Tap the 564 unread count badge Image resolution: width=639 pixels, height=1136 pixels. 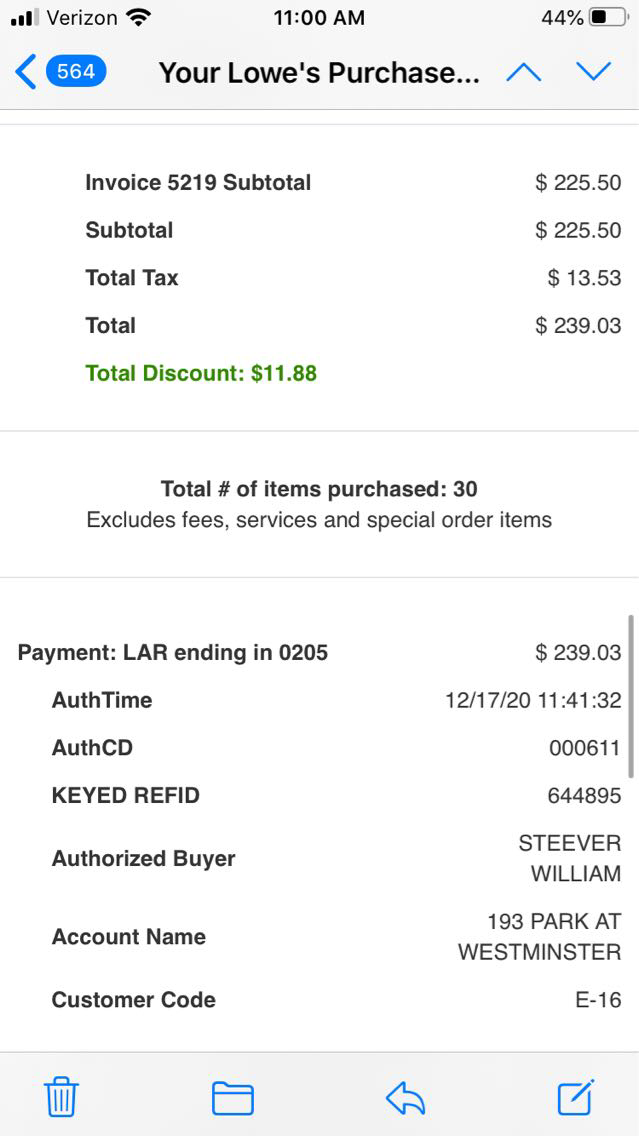point(76,72)
